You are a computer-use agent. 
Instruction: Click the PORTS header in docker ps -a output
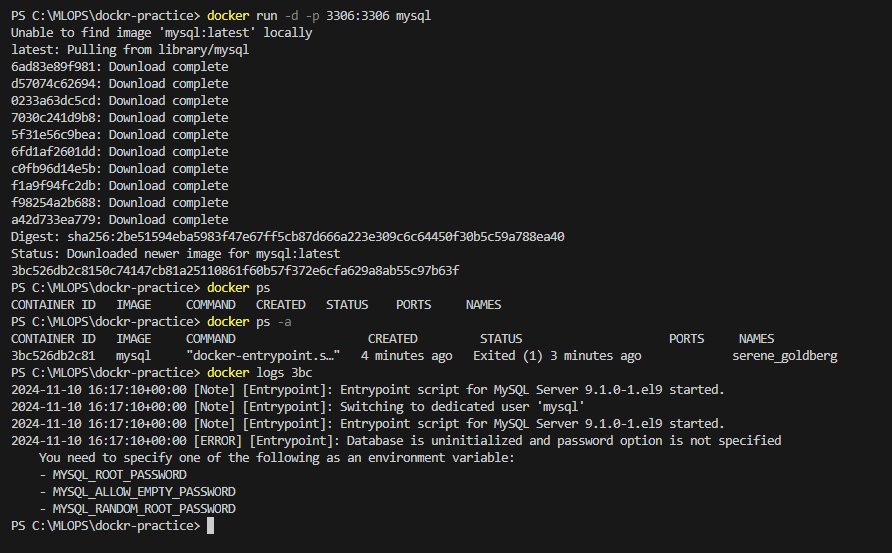click(x=686, y=339)
